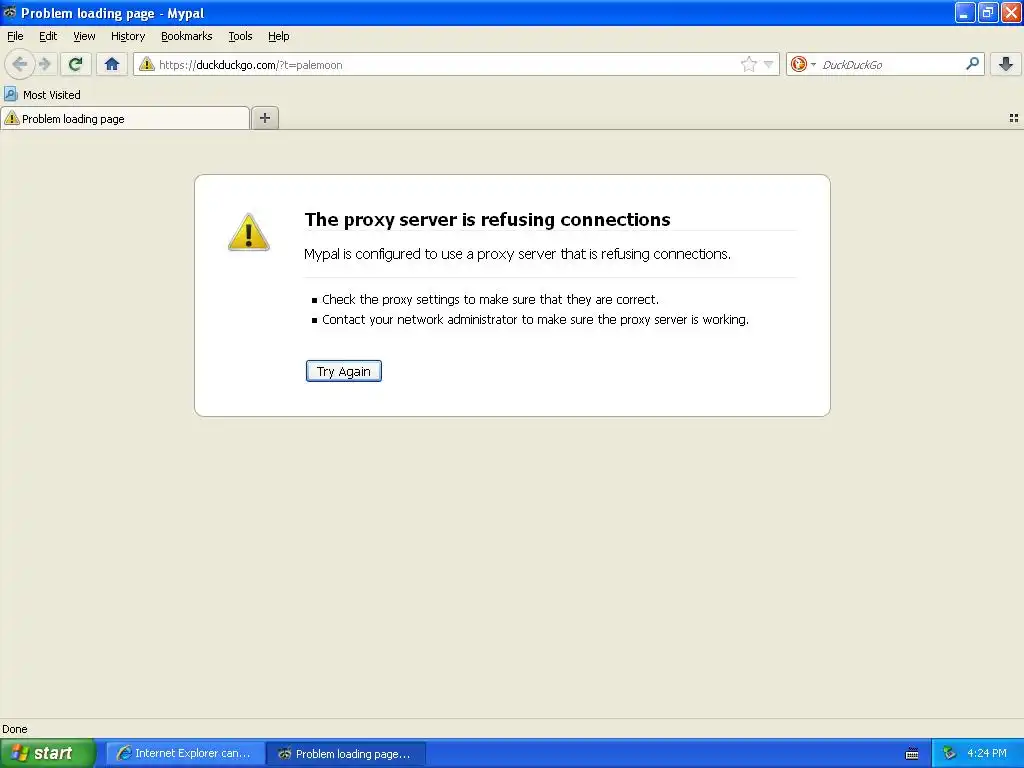1024x768 pixels.
Task: Click the 4:24 PM system clock
Action: pyautogui.click(x=987, y=753)
